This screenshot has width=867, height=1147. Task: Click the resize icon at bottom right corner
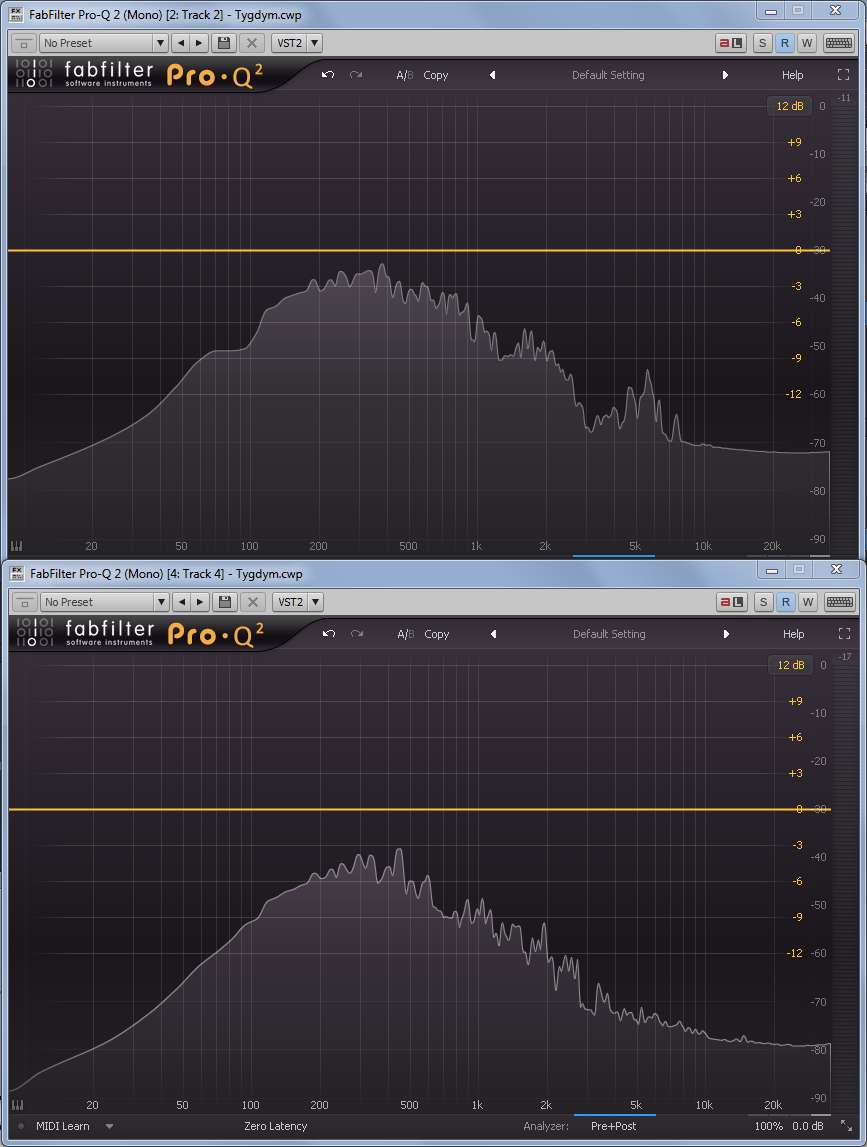[847, 1126]
